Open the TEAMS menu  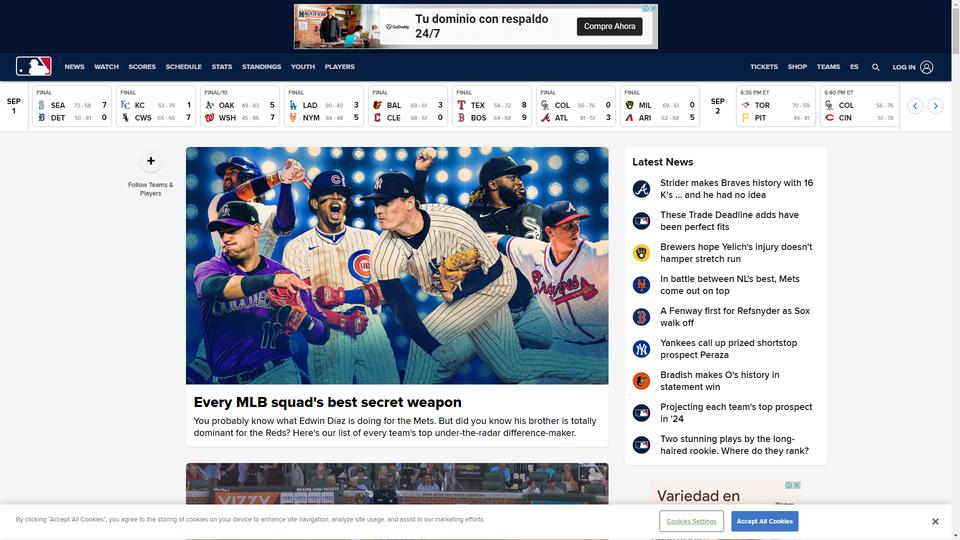(828, 67)
